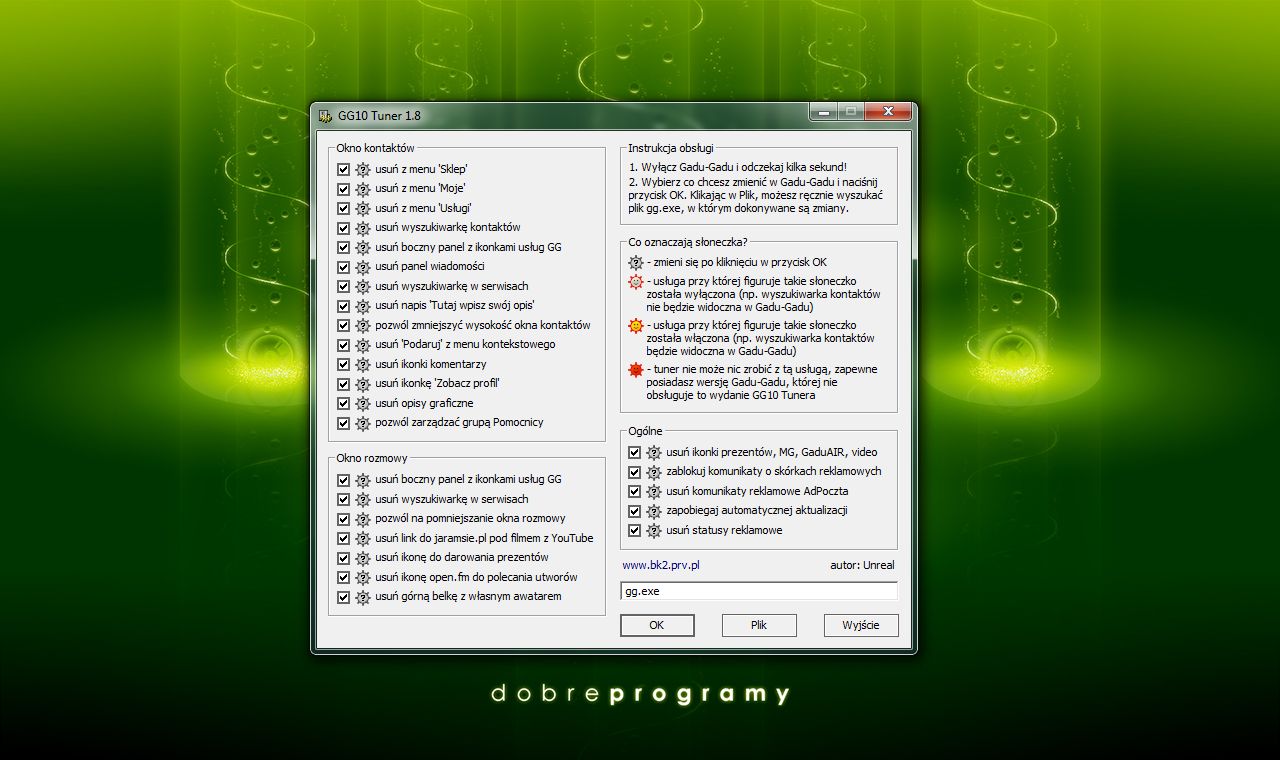
Task: Click the 'Co oznaczają słoneczka?' heading
Action: click(x=688, y=242)
